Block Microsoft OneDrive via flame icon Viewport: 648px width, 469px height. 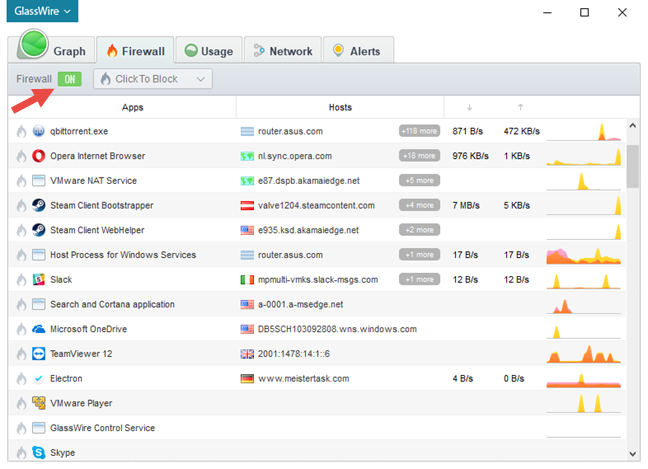pyautogui.click(x=21, y=329)
